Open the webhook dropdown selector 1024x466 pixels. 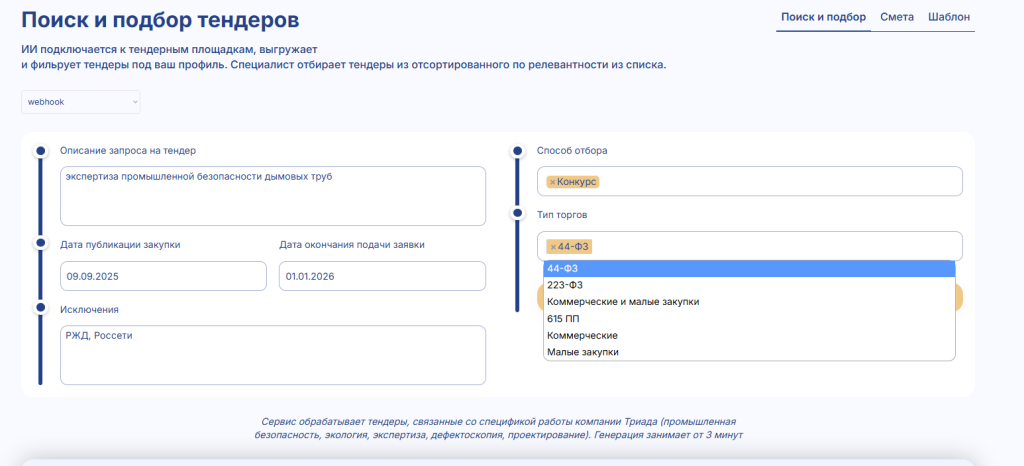coord(81,102)
